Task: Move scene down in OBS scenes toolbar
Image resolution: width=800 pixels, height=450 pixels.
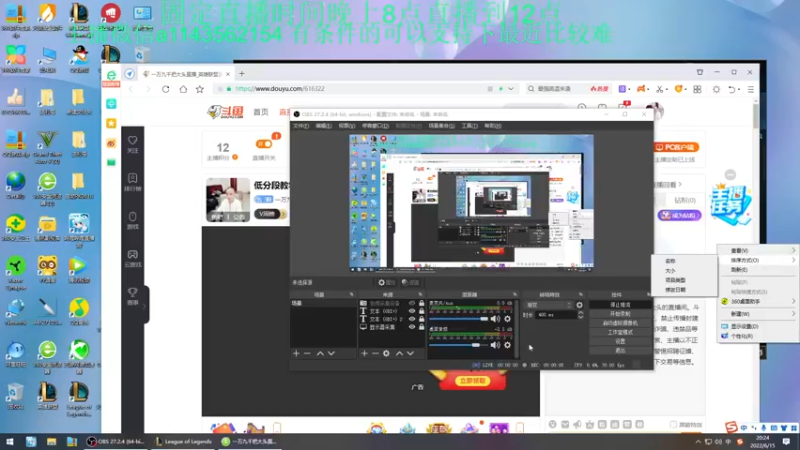Action: click(x=331, y=353)
